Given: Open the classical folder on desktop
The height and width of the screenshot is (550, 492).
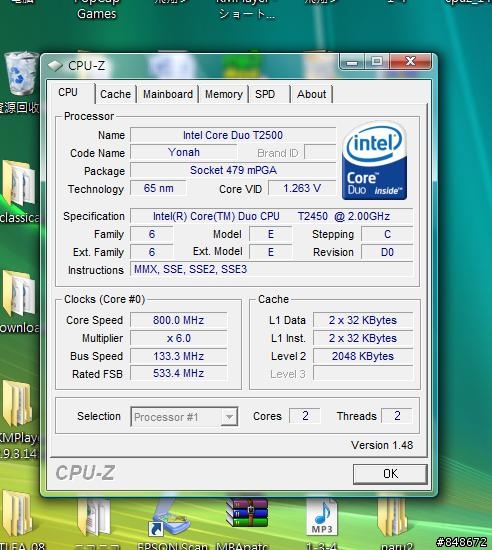Looking at the screenshot, I should (x=19, y=183).
